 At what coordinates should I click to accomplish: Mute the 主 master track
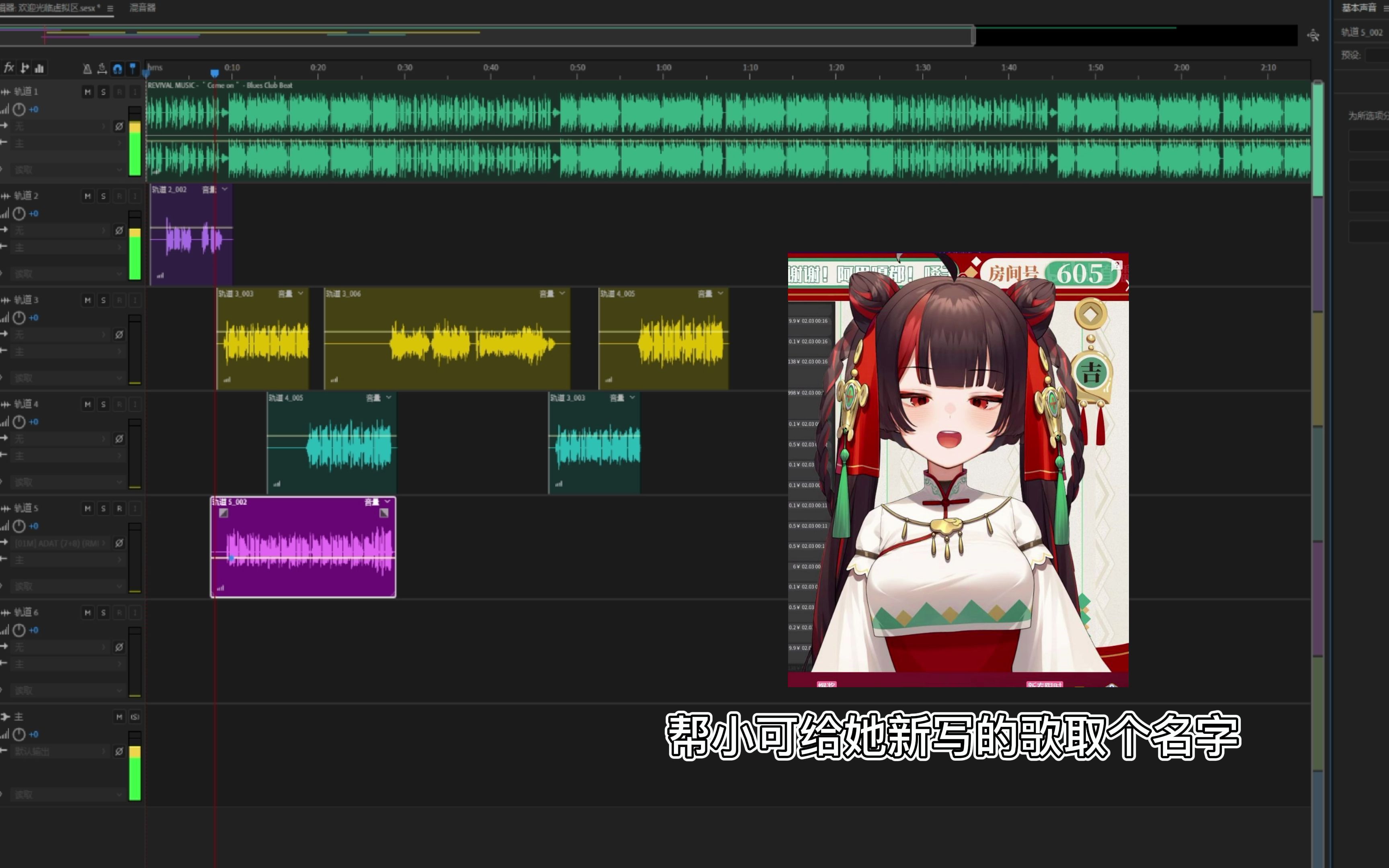(x=119, y=717)
